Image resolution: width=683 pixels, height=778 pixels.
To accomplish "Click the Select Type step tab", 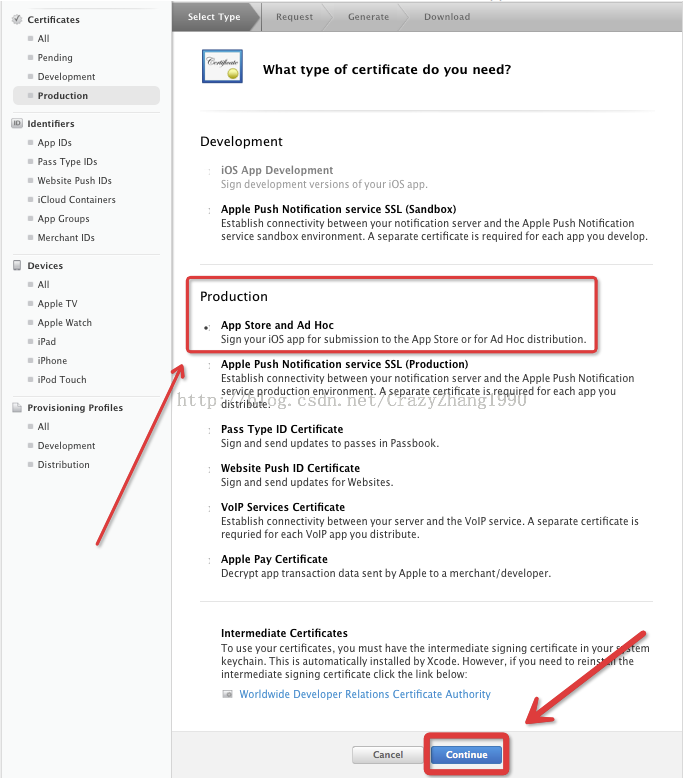I will [214, 17].
